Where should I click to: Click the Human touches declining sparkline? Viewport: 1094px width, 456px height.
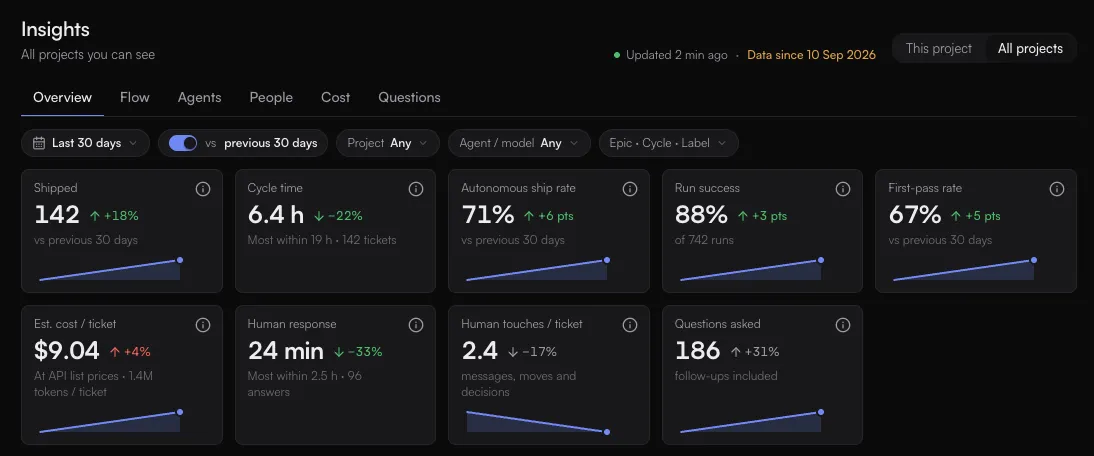(538, 422)
